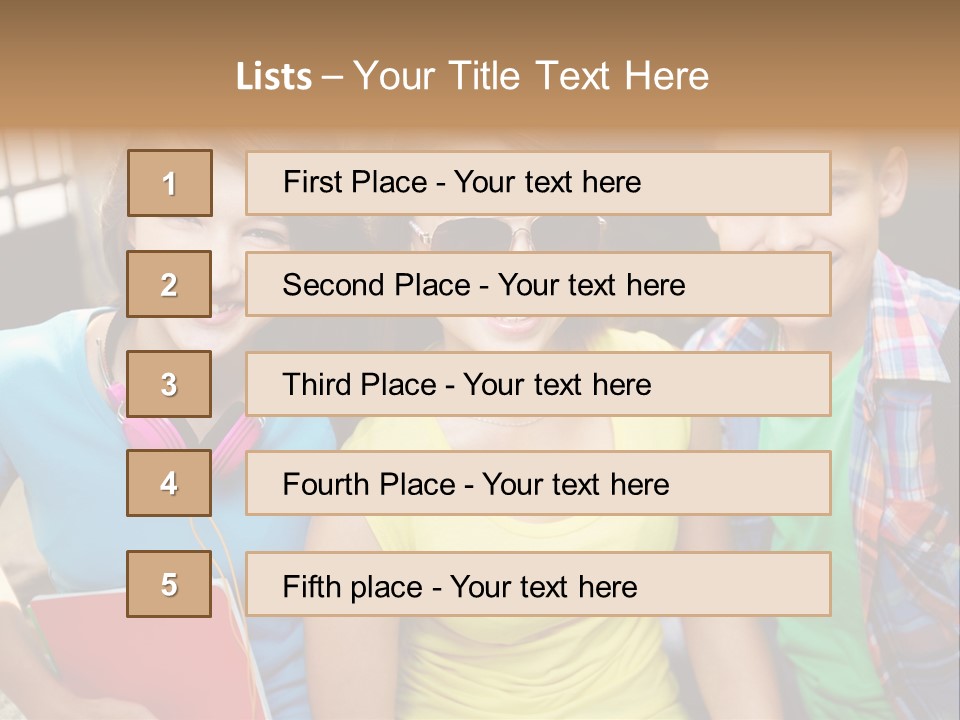Select the "Your Title Text Here" title text
Image resolution: width=960 pixels, height=720 pixels.
pos(531,76)
